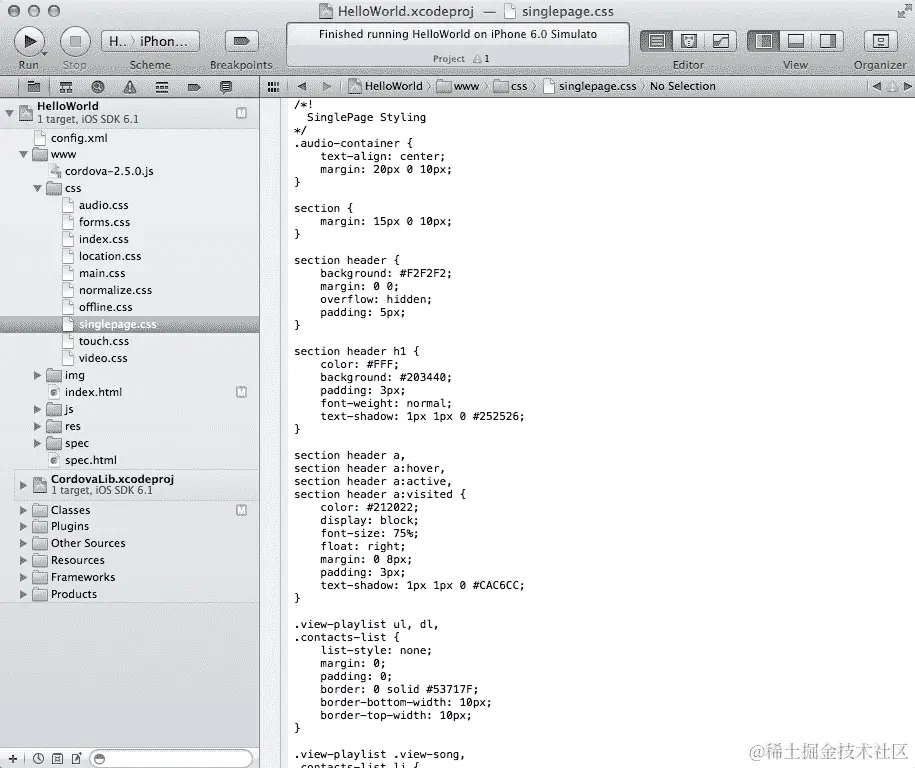Collapse the www folder
Screen dimensions: 915x768
23,155
